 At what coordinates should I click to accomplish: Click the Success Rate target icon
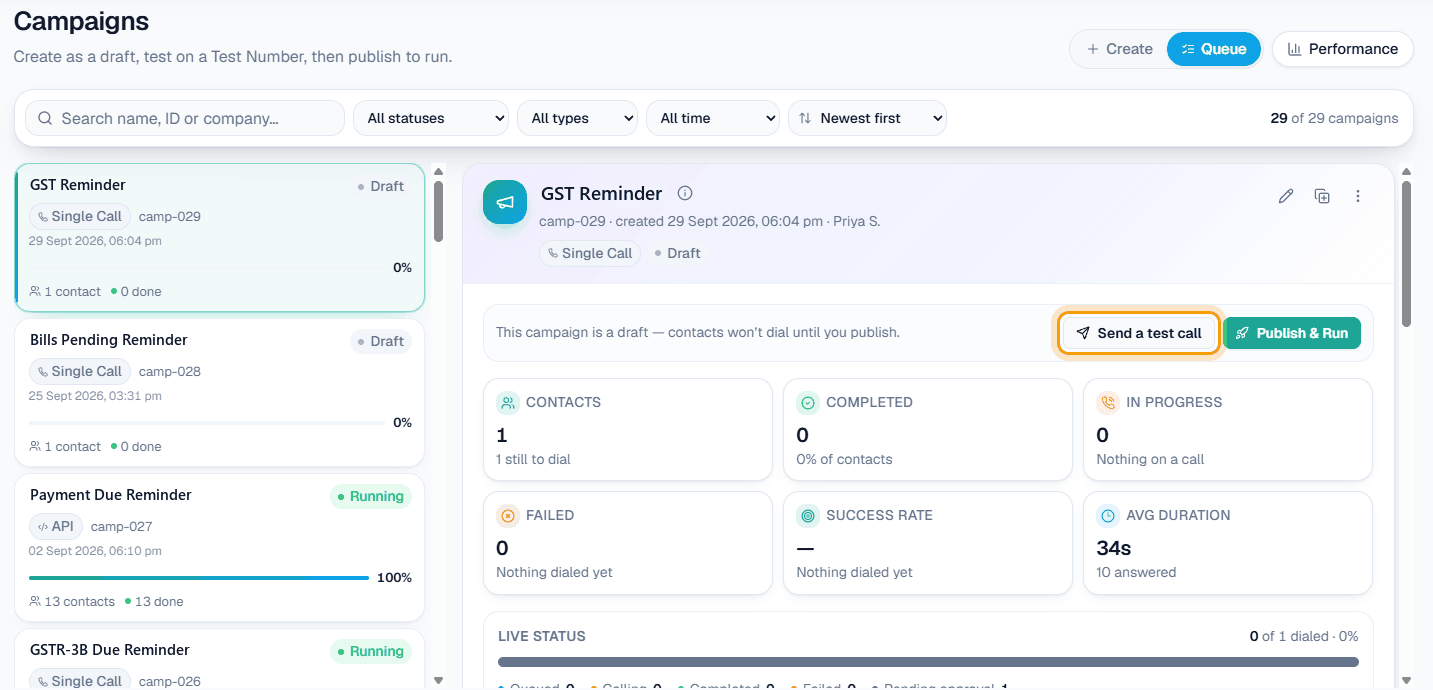[808, 516]
